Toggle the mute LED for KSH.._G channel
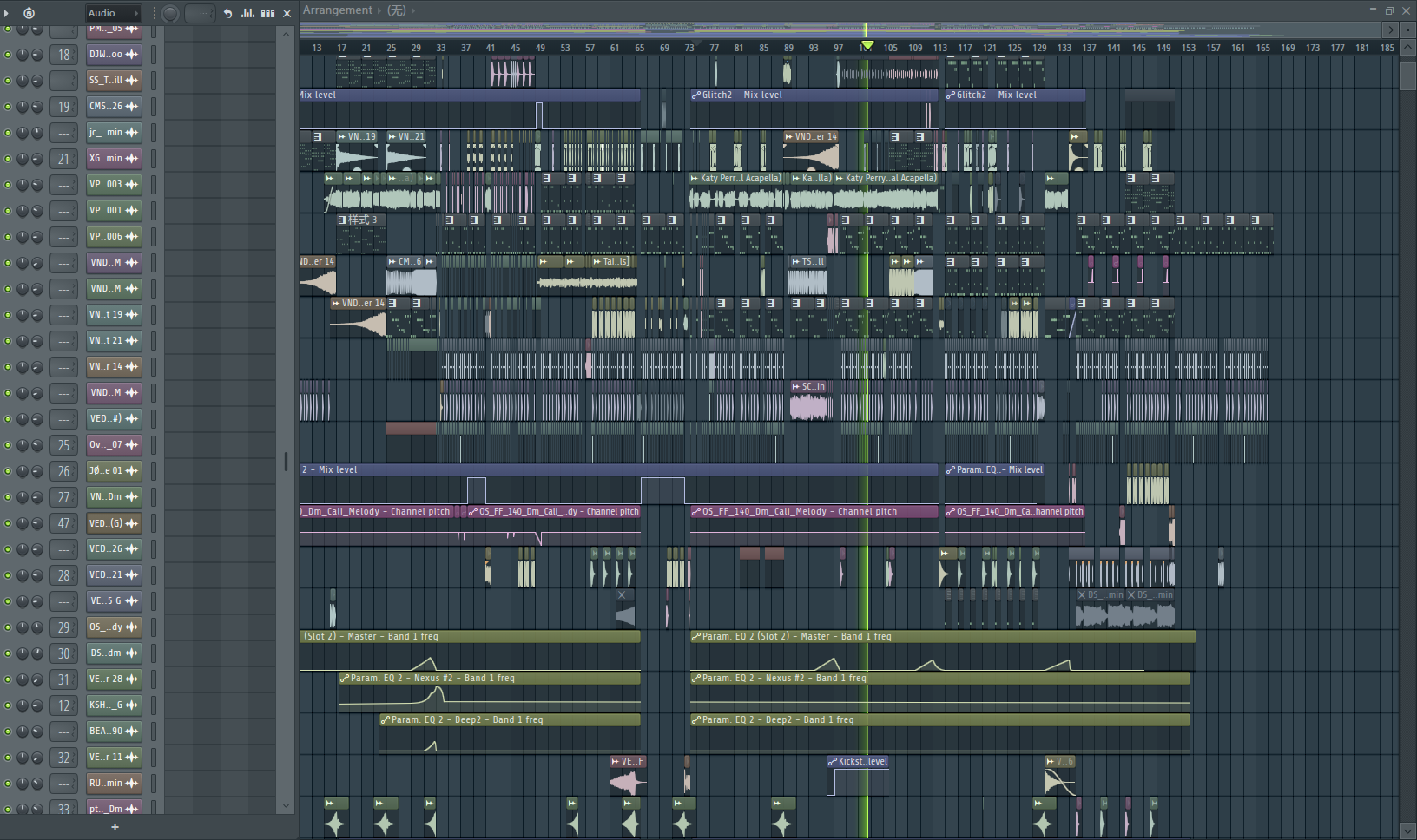Image resolution: width=1417 pixels, height=840 pixels. (x=8, y=705)
